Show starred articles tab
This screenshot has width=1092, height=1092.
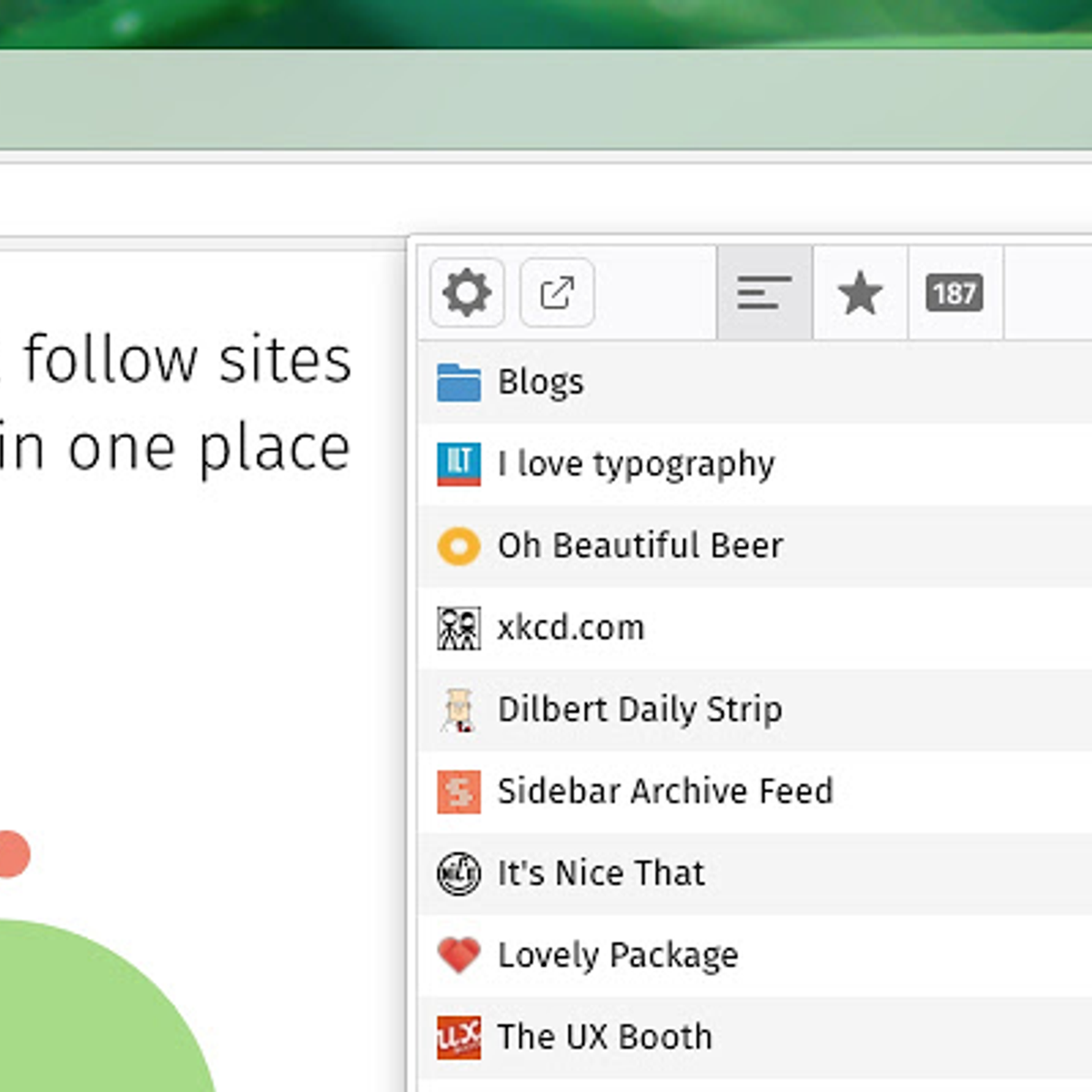pos(860,293)
